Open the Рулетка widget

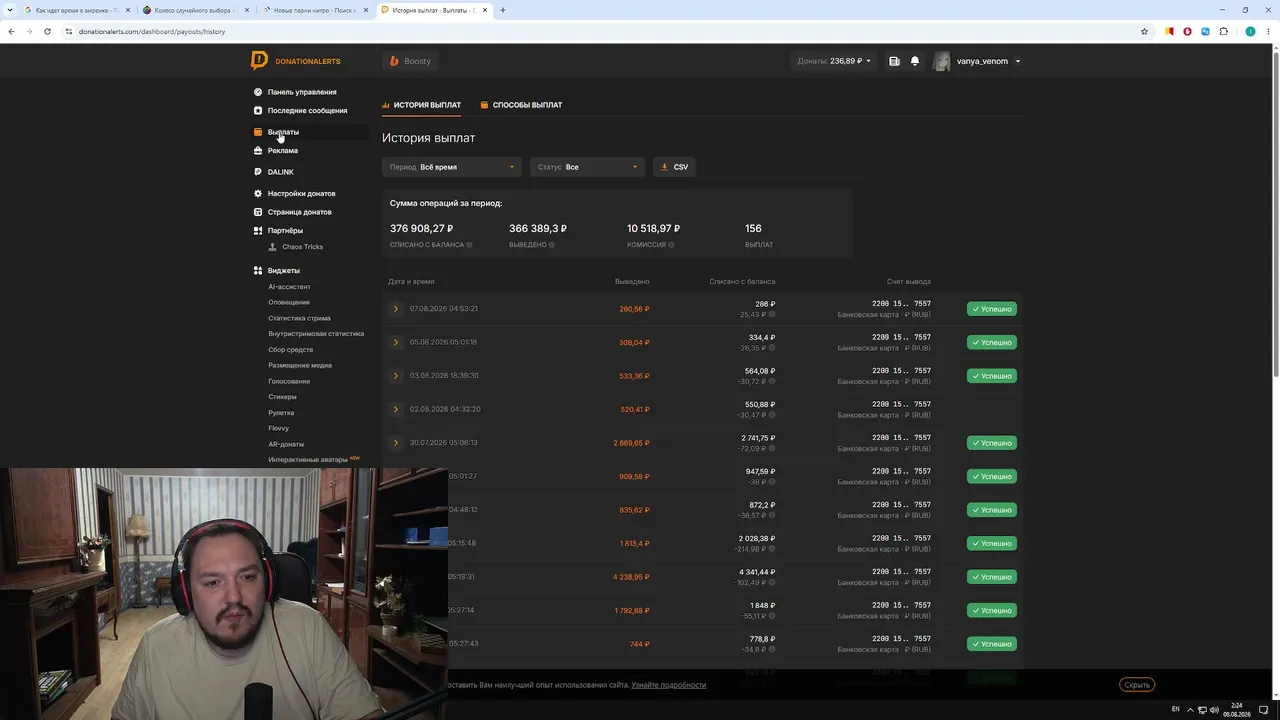pyautogui.click(x=281, y=413)
